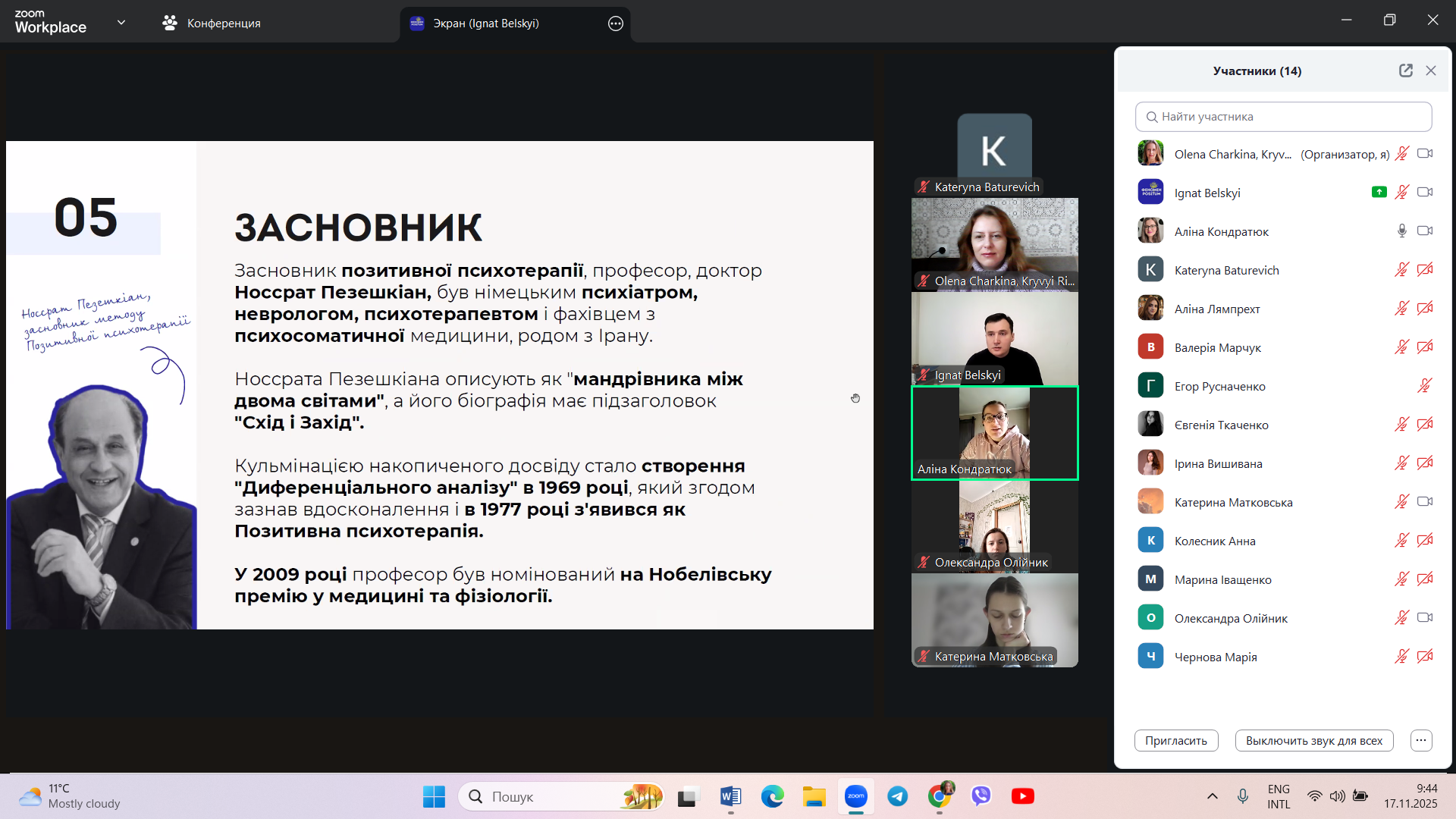Select Олександра Олійник's video thumbnail
This screenshot has width=1456, height=819.
click(x=994, y=525)
